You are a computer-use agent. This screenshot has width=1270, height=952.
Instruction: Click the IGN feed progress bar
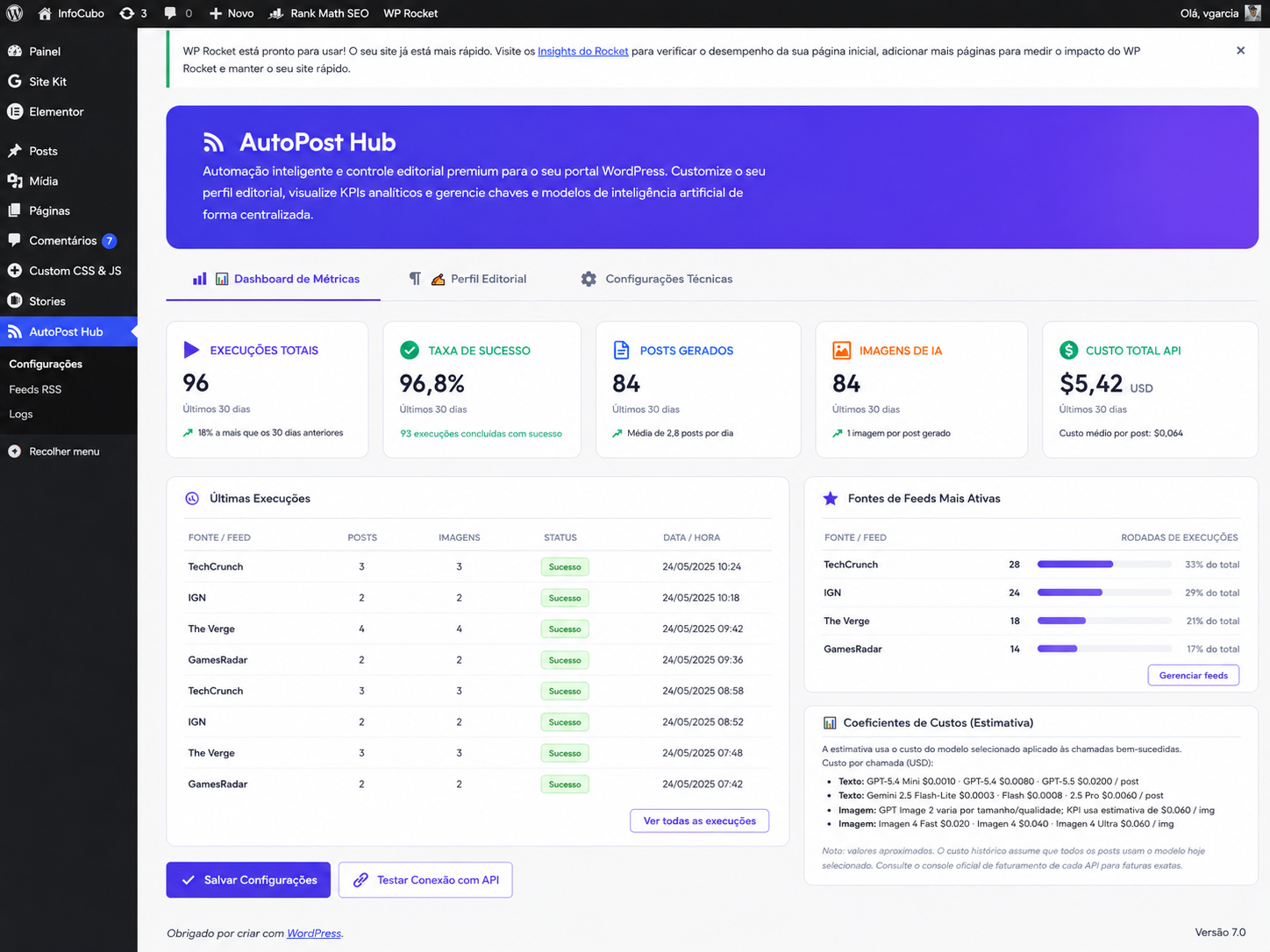click(1104, 593)
